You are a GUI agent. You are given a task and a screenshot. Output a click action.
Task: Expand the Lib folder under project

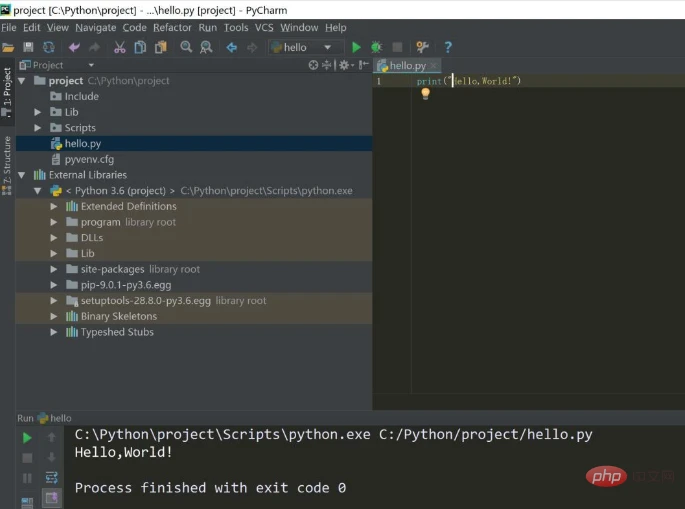pyautogui.click(x=38, y=112)
